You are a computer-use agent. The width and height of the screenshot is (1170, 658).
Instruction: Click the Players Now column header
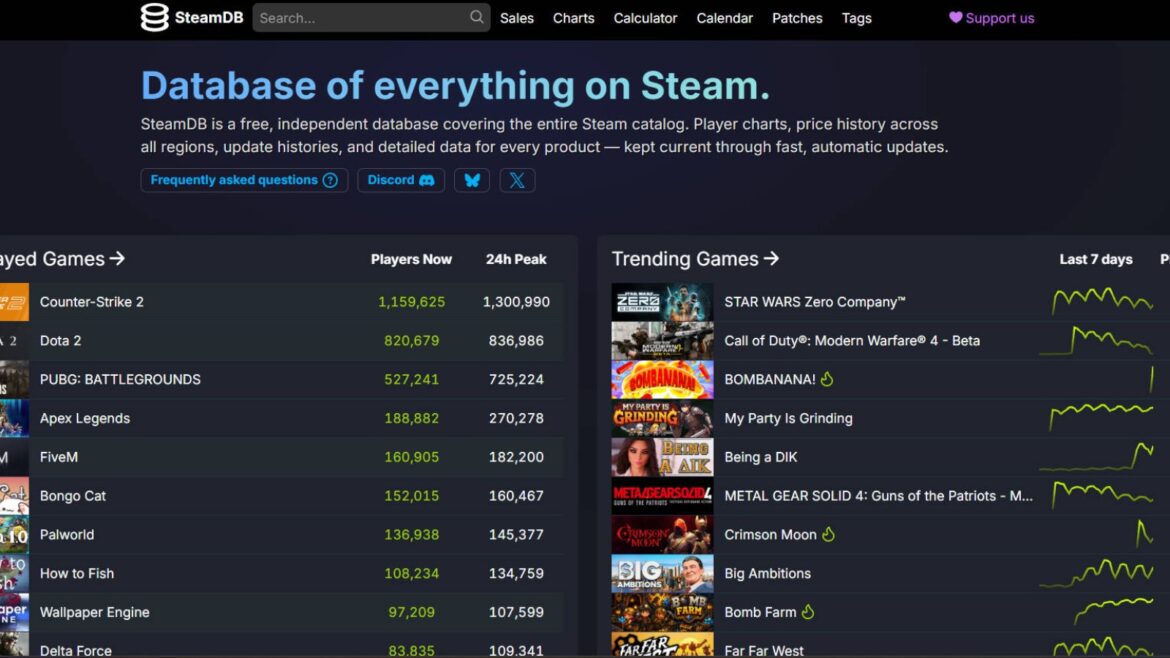pos(411,259)
